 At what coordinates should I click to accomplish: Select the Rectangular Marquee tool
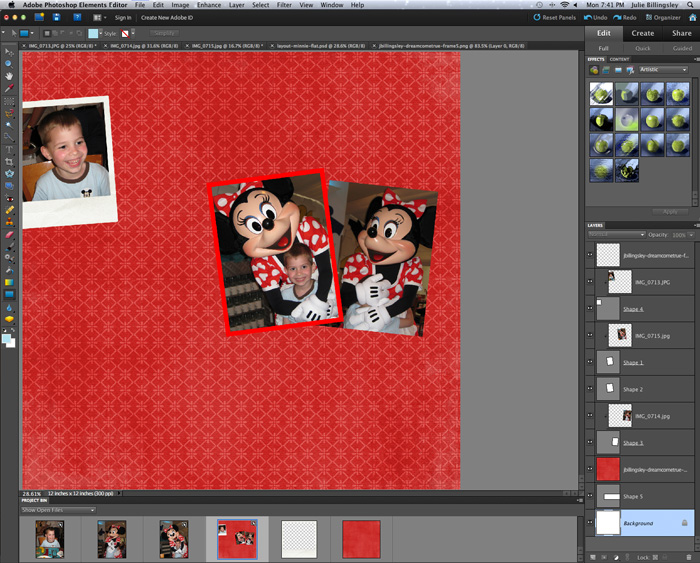pyautogui.click(x=9, y=101)
